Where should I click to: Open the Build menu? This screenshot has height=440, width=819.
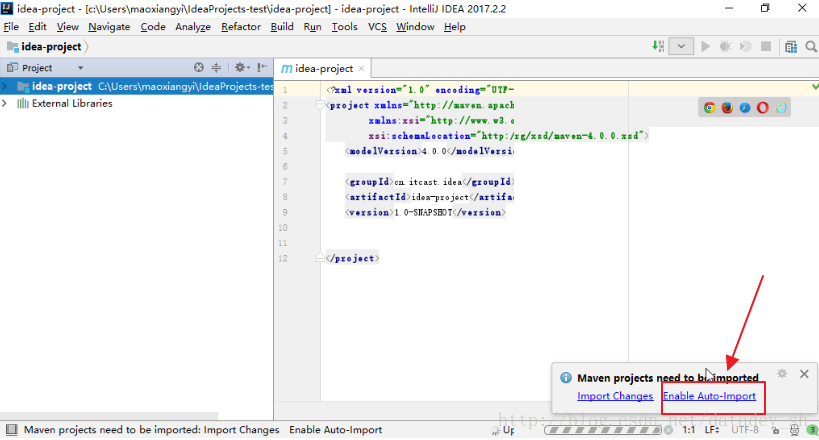click(282, 27)
